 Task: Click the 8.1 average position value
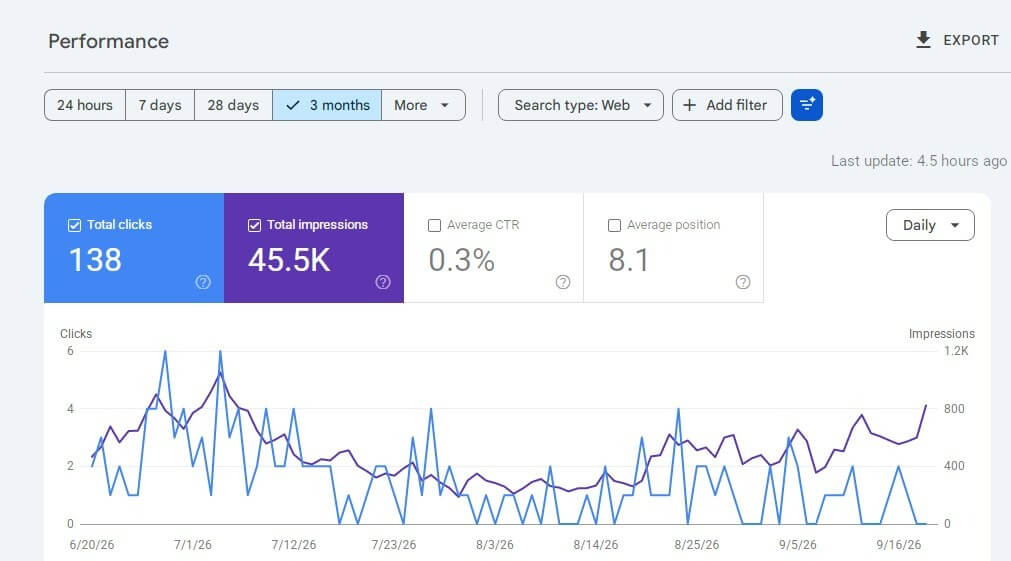click(629, 260)
